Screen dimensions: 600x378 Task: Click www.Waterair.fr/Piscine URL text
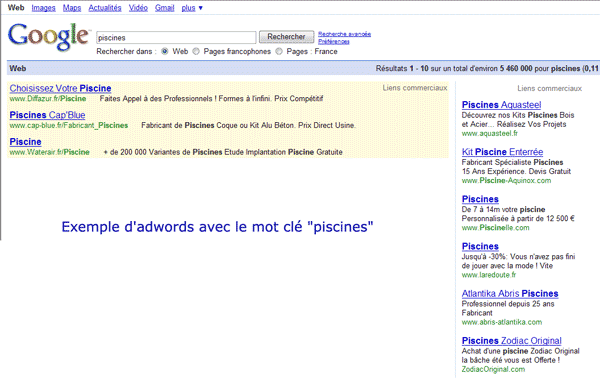coord(50,152)
